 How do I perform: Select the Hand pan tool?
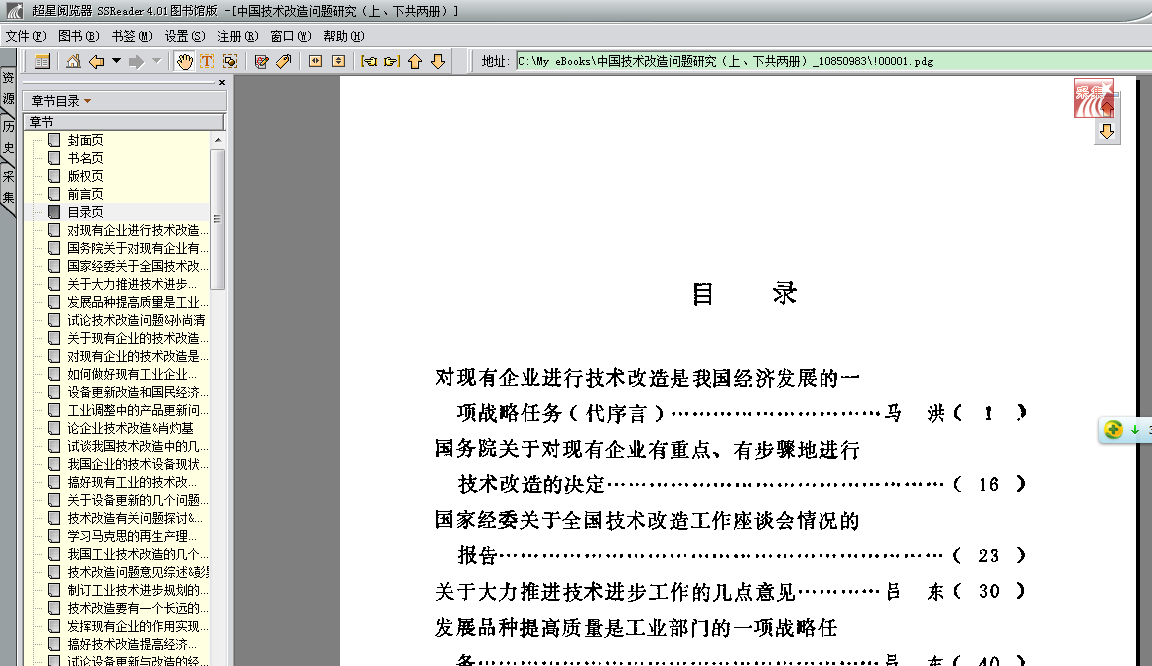(x=184, y=62)
